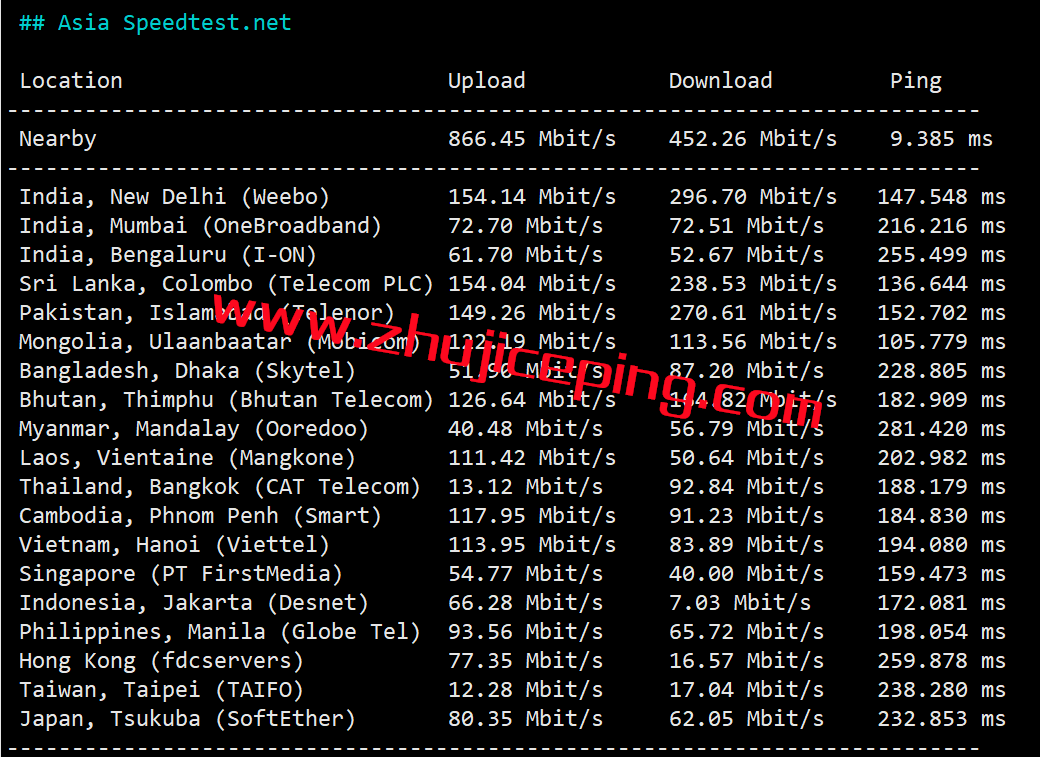Image resolution: width=1040 pixels, height=757 pixels.
Task: Click 'Laos, Vientaine (Mangkone)' row label
Action: click(x=187, y=458)
